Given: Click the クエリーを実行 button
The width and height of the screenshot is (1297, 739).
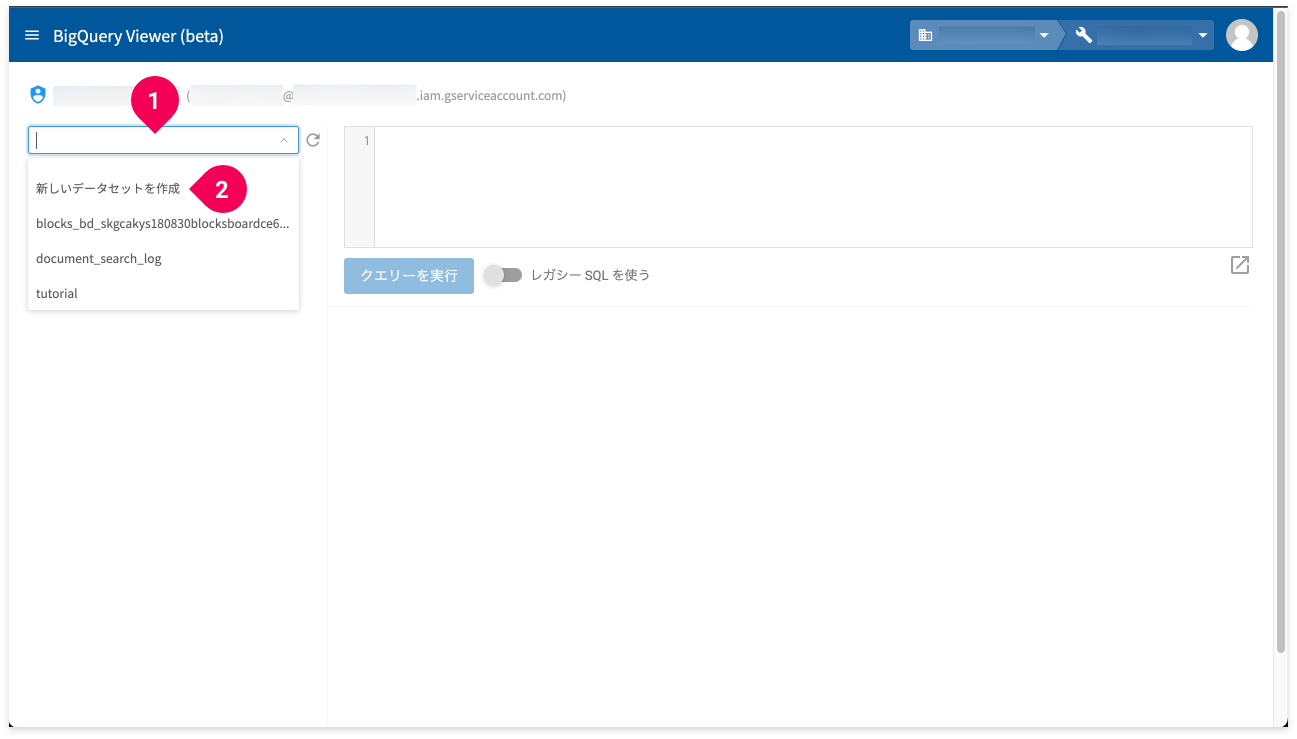Looking at the screenshot, I should pyautogui.click(x=409, y=275).
